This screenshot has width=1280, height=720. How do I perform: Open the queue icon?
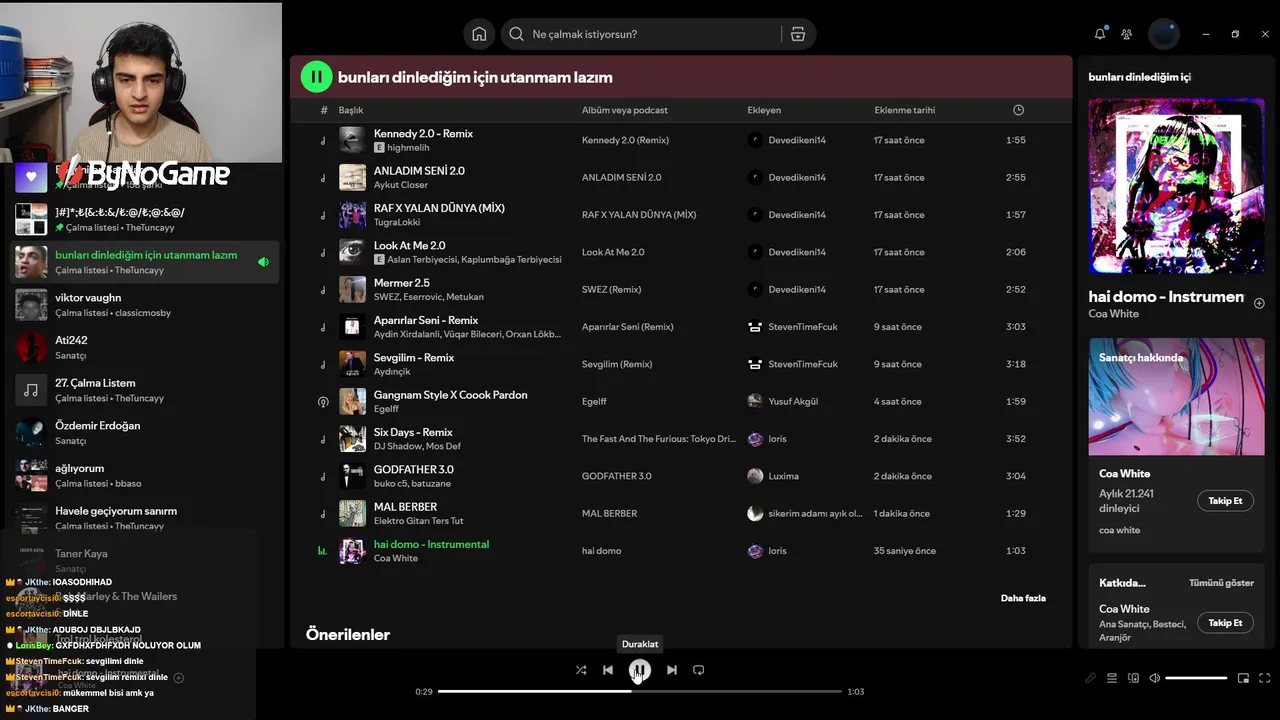(1112, 678)
